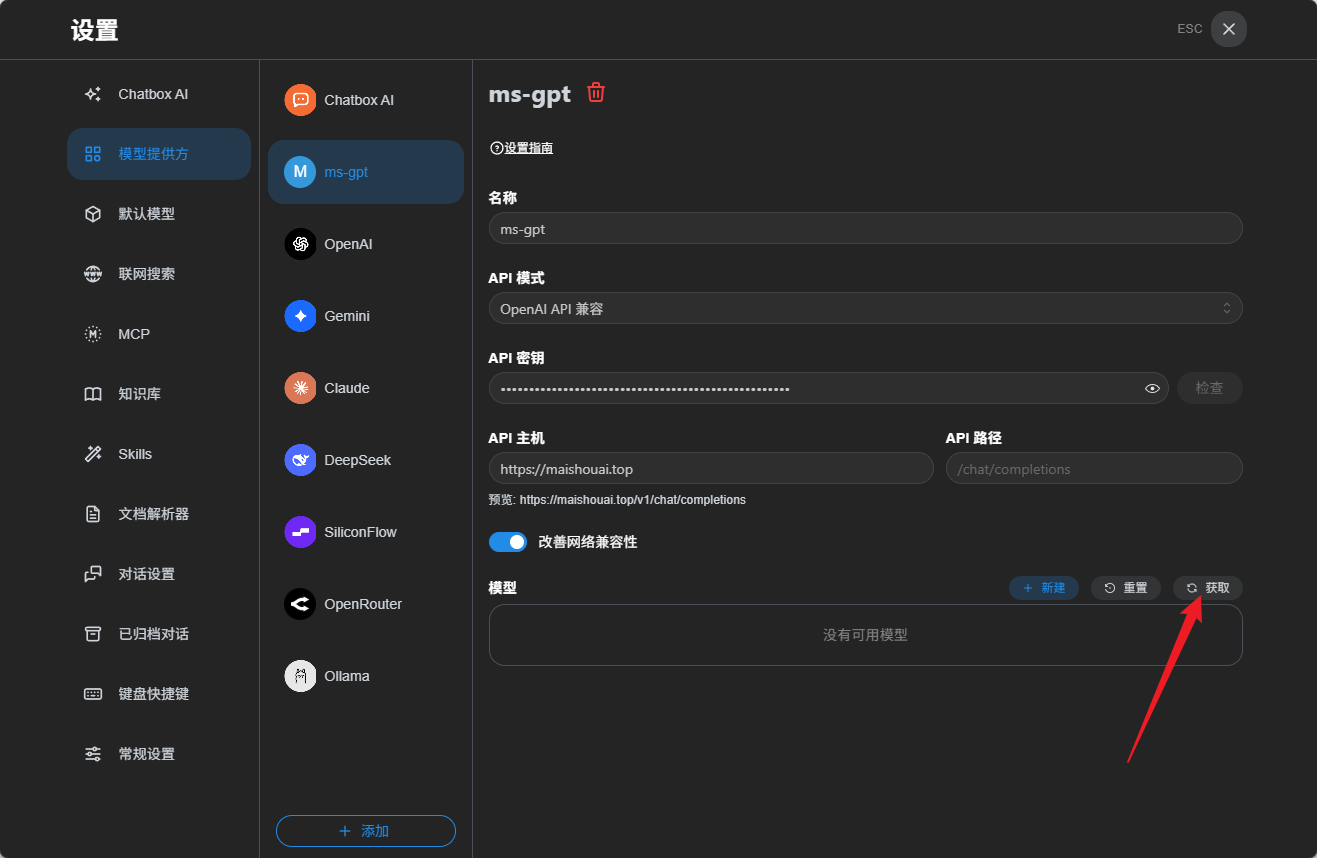Click the question mark icon by 设置指南

[x=496, y=148]
